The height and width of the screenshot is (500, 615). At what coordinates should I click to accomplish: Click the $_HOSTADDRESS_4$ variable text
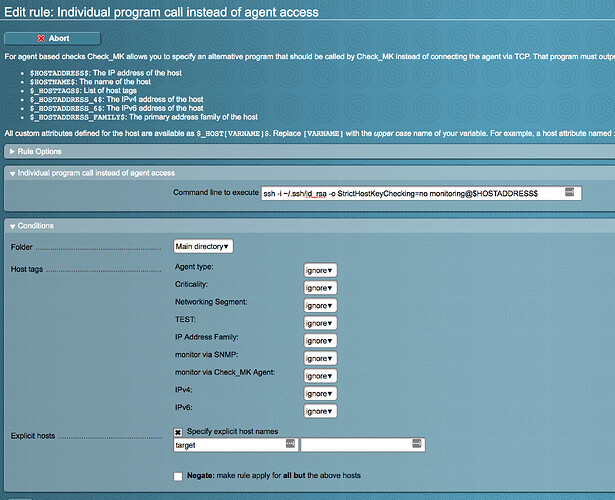point(67,100)
